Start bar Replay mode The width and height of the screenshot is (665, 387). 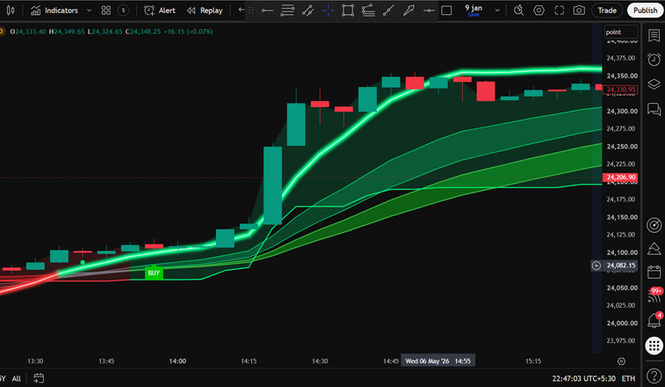click(205, 11)
